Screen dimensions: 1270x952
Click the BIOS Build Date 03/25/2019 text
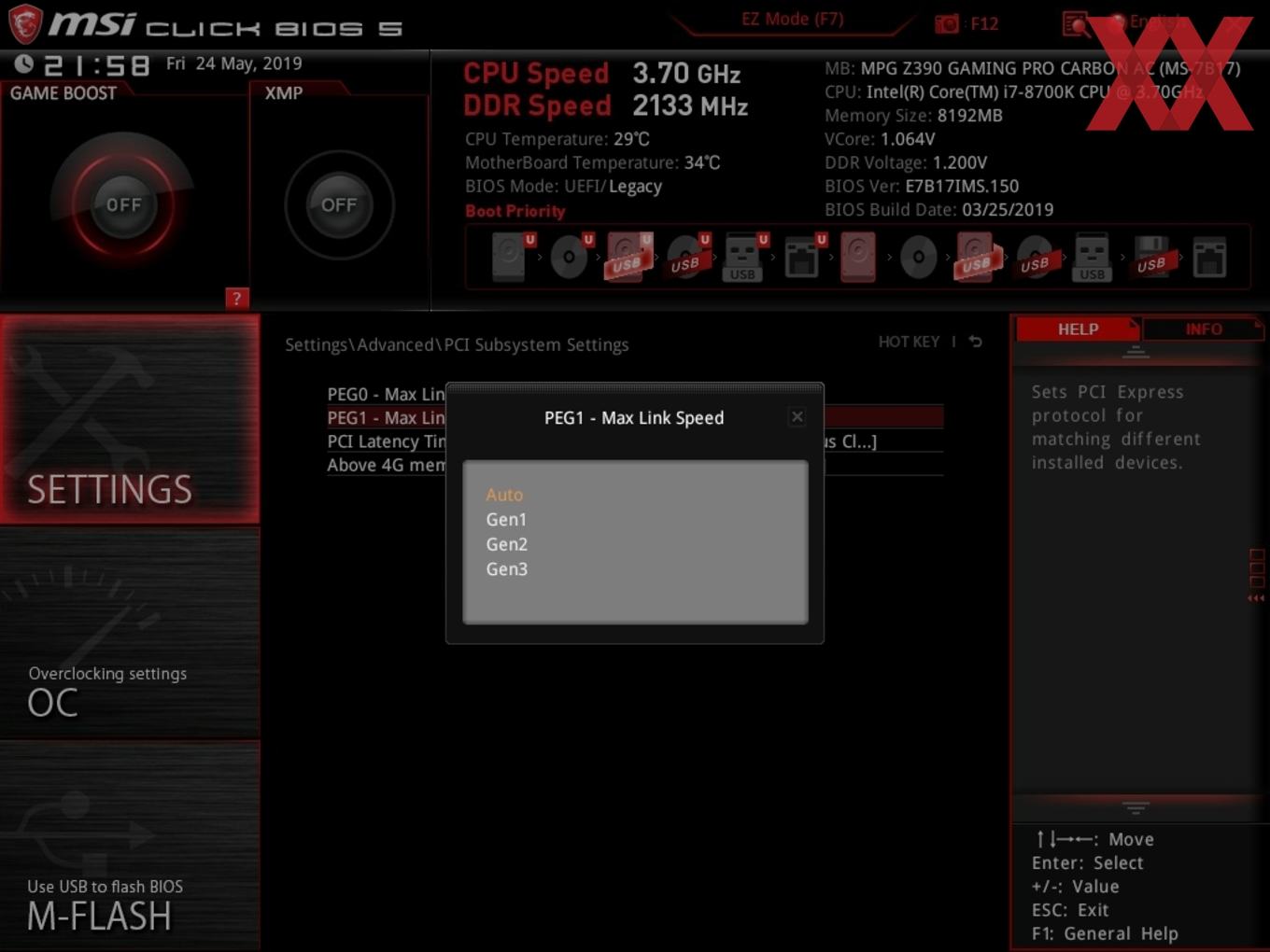(x=938, y=210)
